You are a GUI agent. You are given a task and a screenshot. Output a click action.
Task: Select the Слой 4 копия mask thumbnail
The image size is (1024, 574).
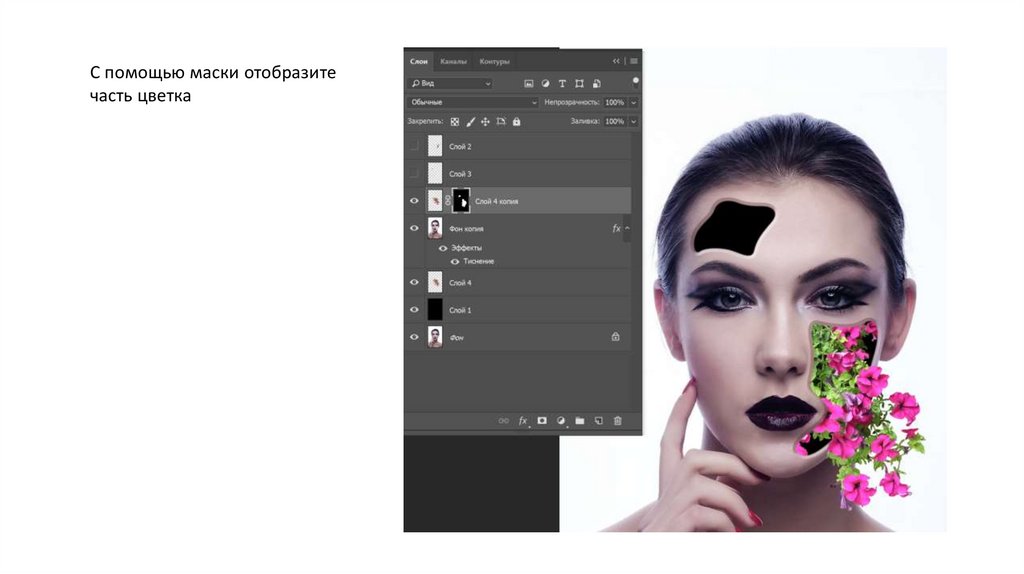[x=461, y=201]
